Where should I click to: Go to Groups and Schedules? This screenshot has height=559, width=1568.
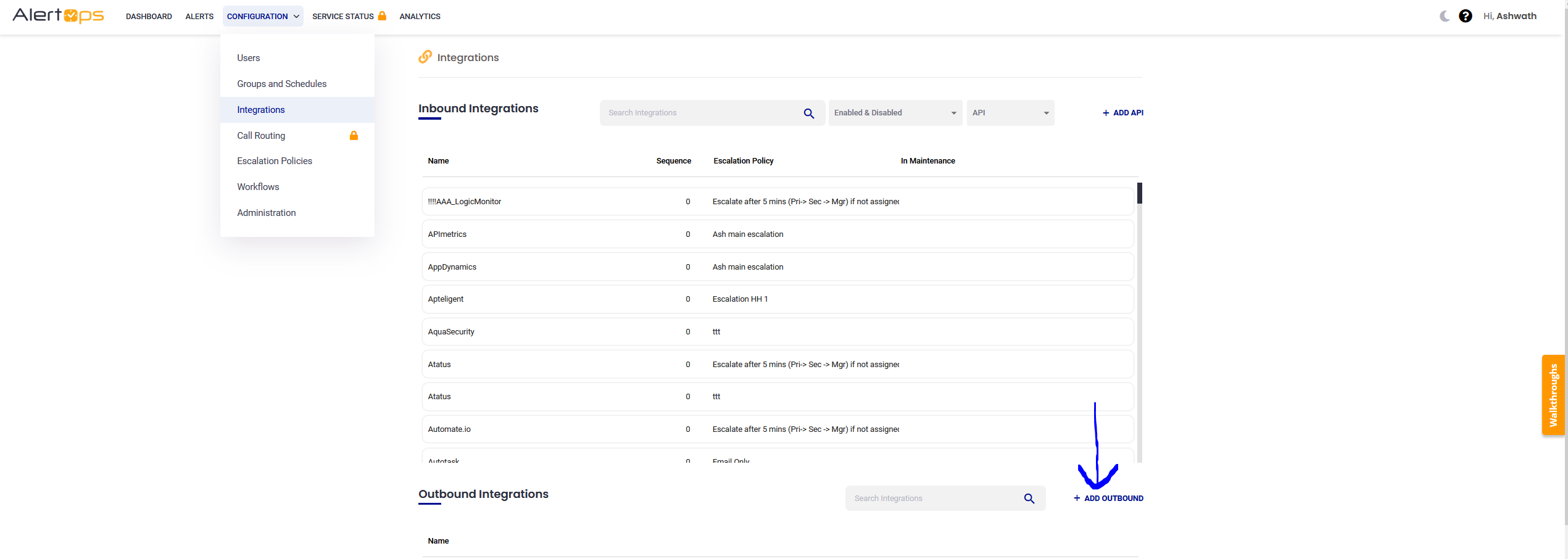(x=281, y=84)
